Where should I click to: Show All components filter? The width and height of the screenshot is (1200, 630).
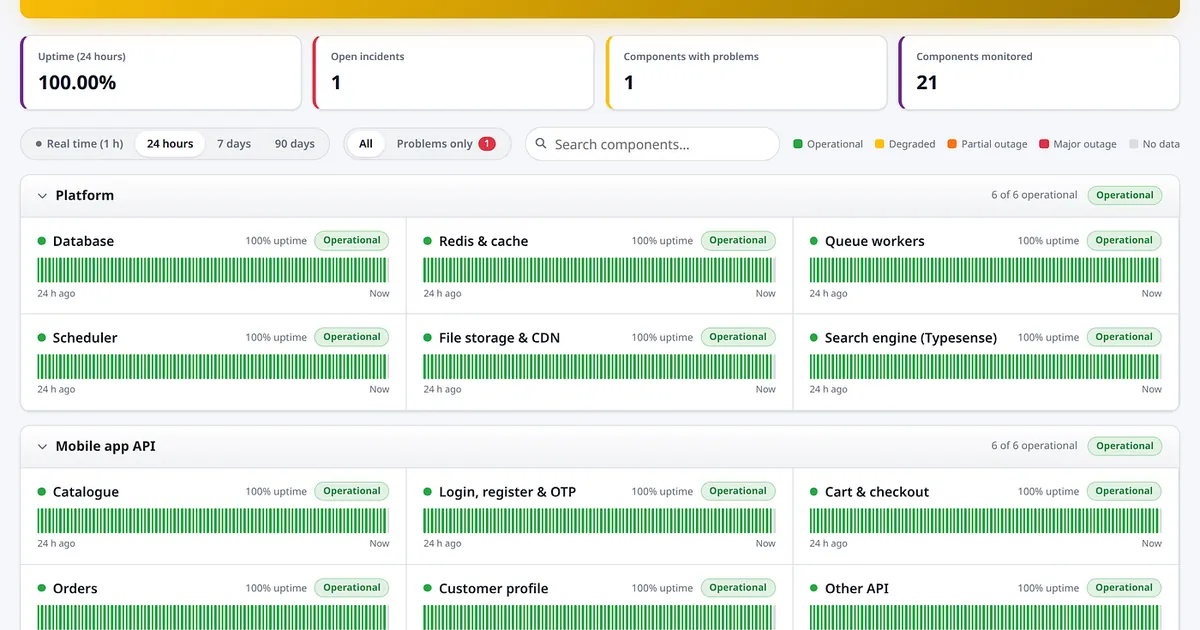366,144
